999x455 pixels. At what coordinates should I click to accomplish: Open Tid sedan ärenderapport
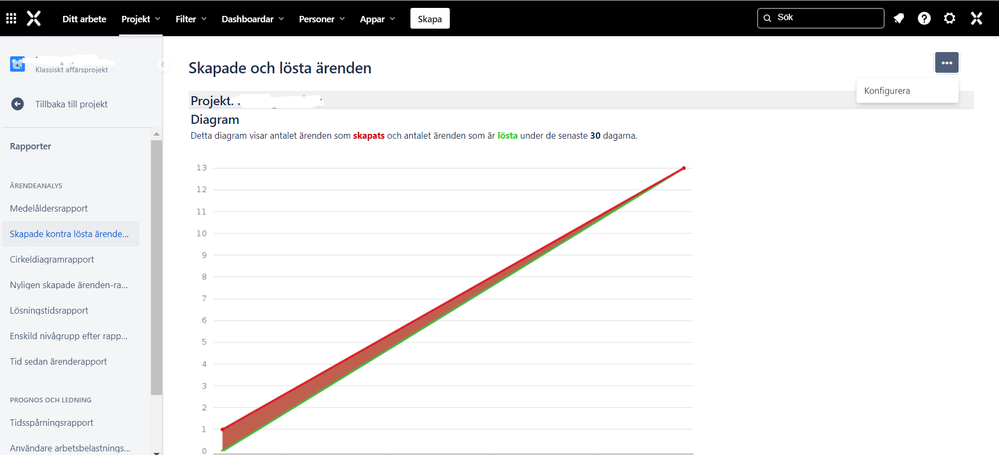(59, 361)
